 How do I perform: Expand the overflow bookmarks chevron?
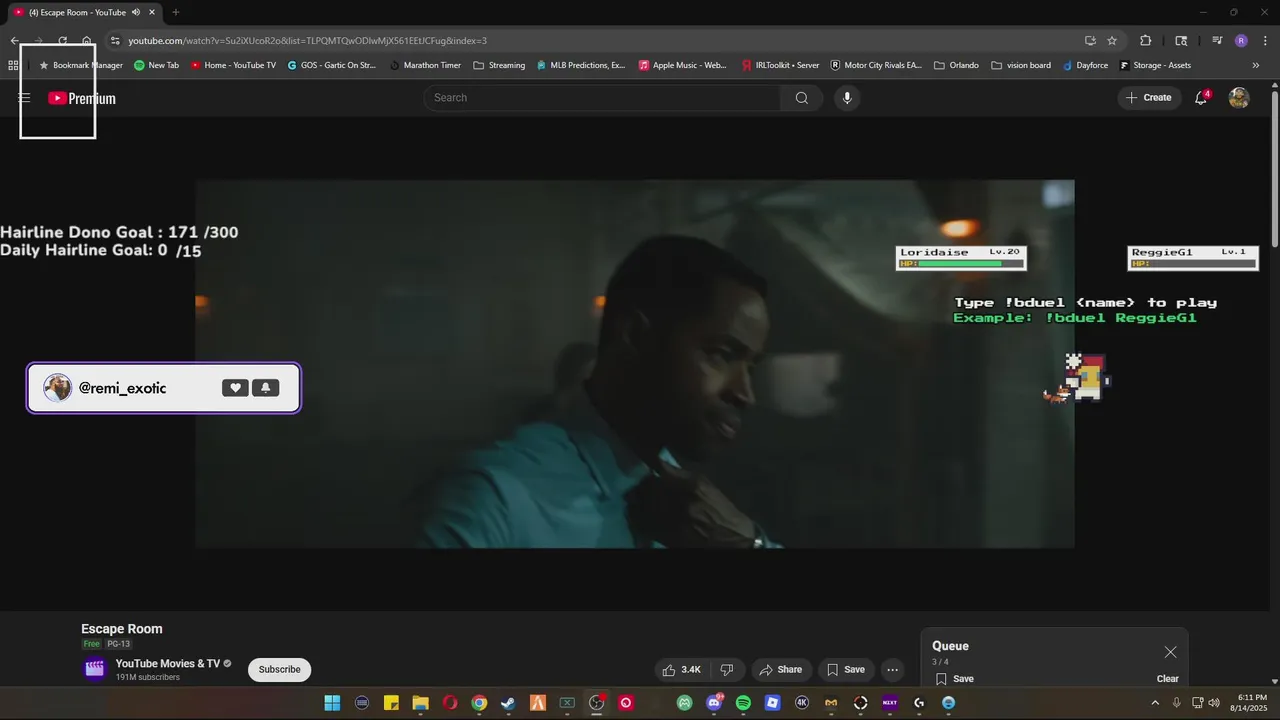1256,65
